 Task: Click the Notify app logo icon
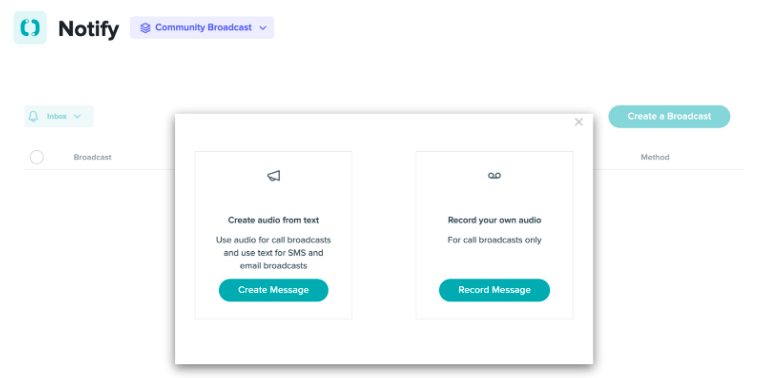(30, 28)
